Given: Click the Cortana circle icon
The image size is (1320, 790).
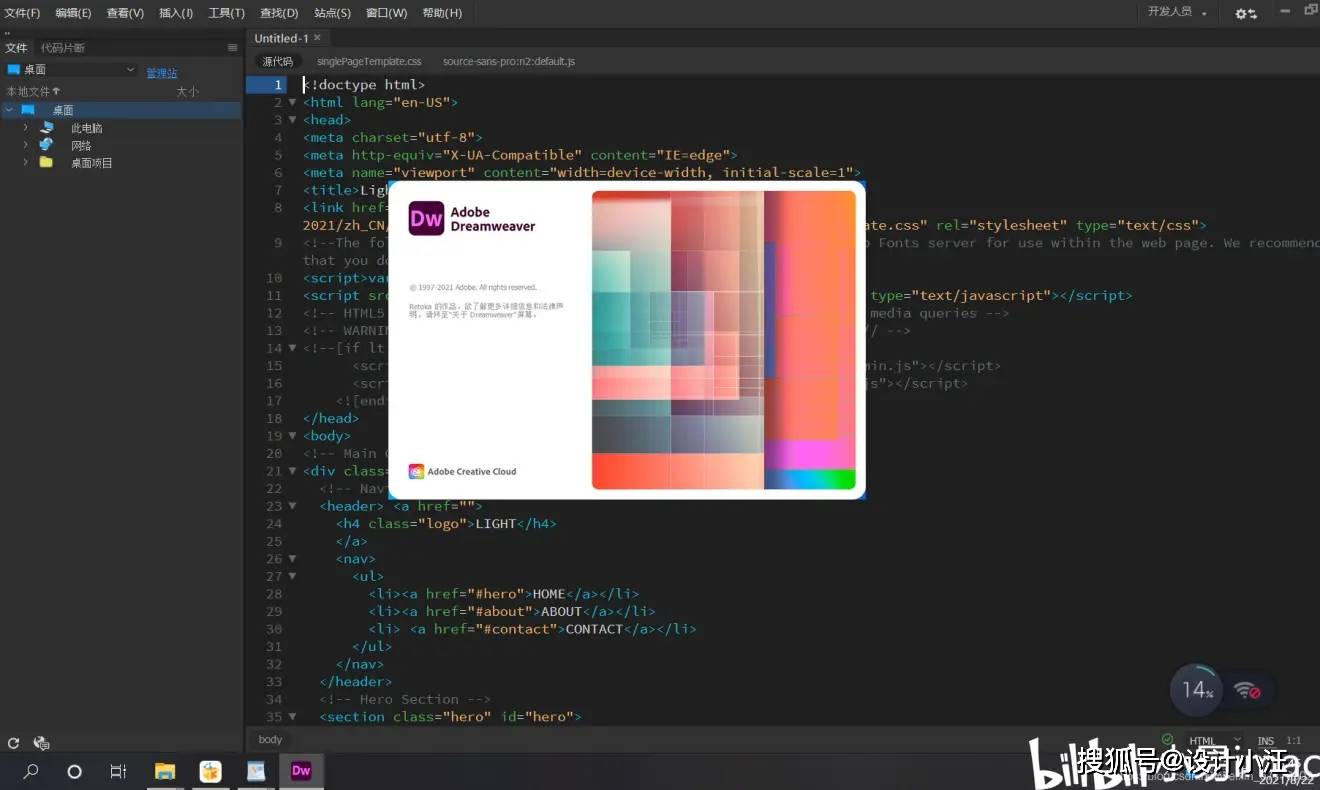Looking at the screenshot, I should (74, 771).
